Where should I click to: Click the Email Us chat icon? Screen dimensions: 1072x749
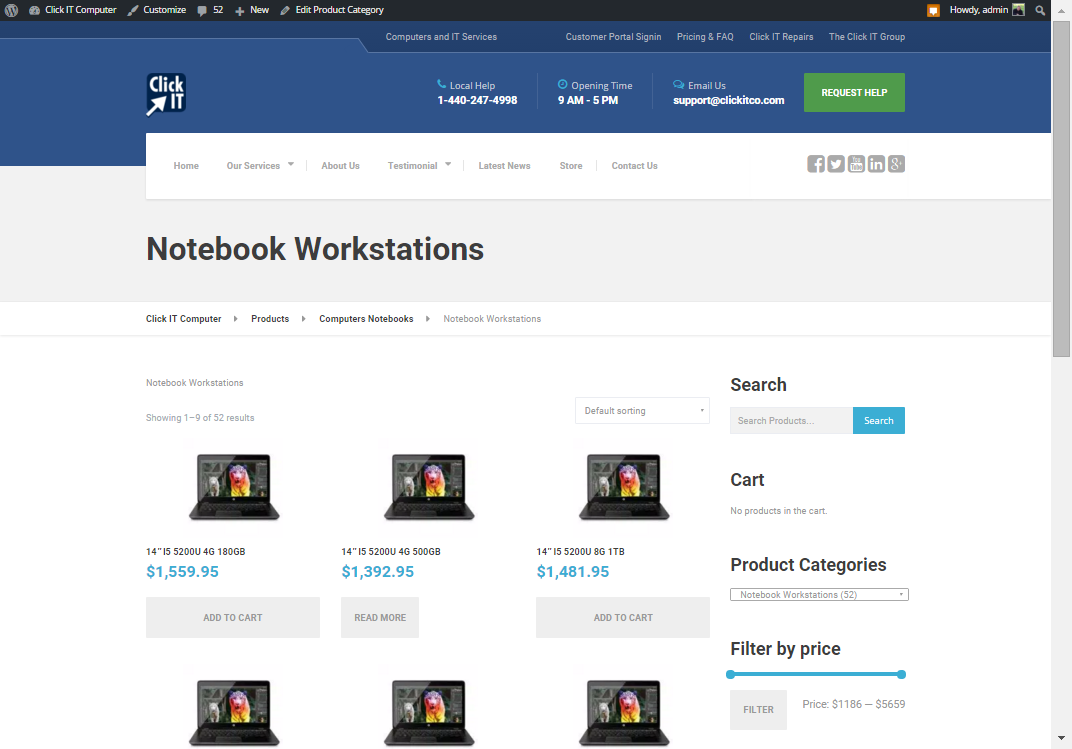tap(678, 84)
